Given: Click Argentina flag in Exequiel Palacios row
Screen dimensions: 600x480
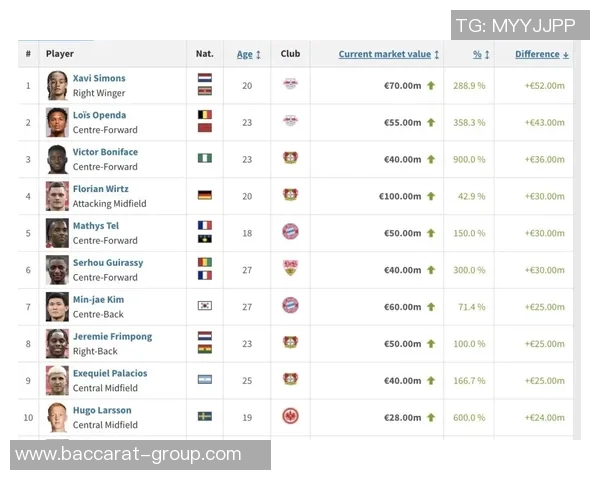Looking at the screenshot, I should 205,379.
